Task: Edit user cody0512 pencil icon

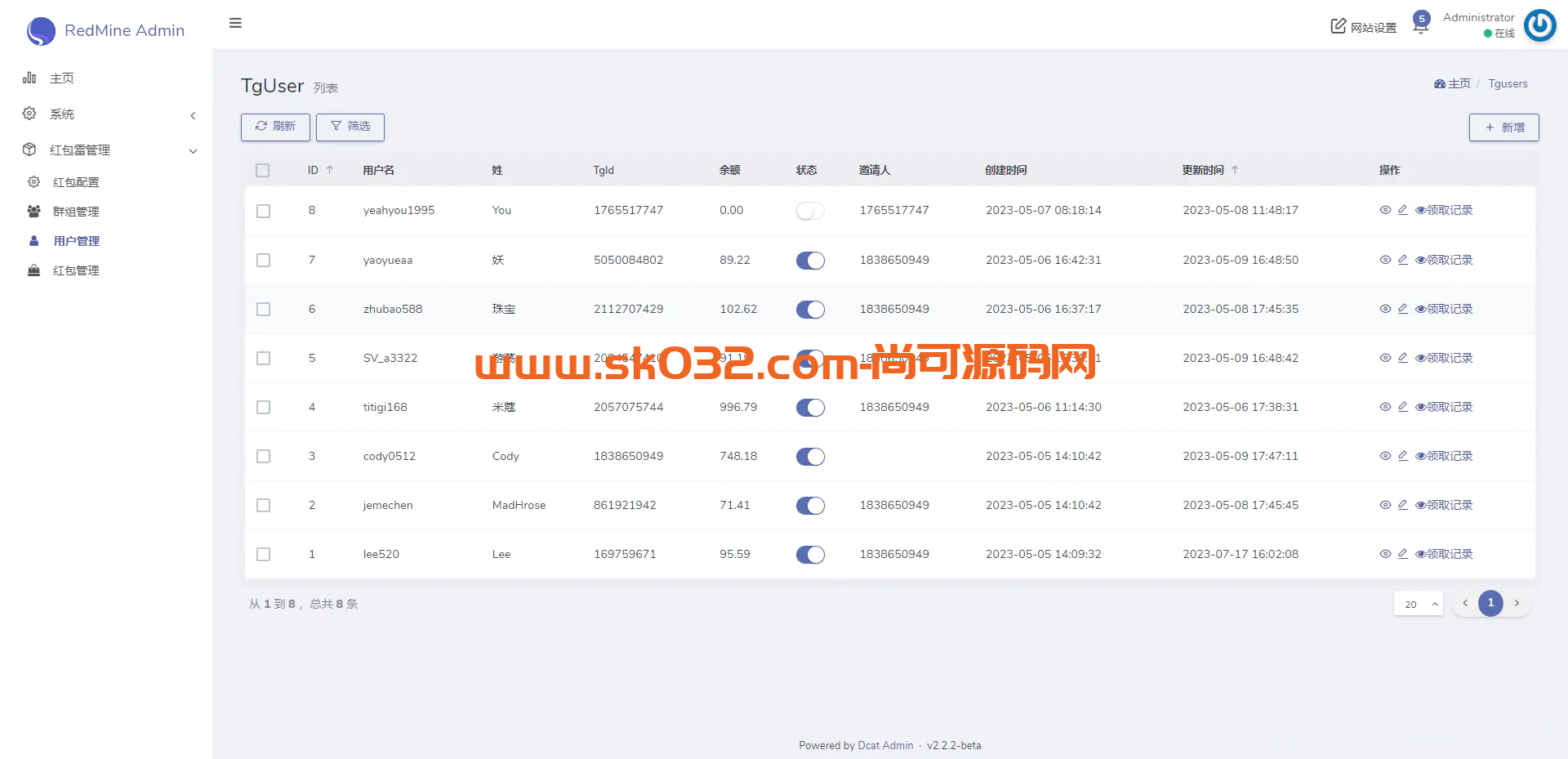Action: coord(1402,456)
